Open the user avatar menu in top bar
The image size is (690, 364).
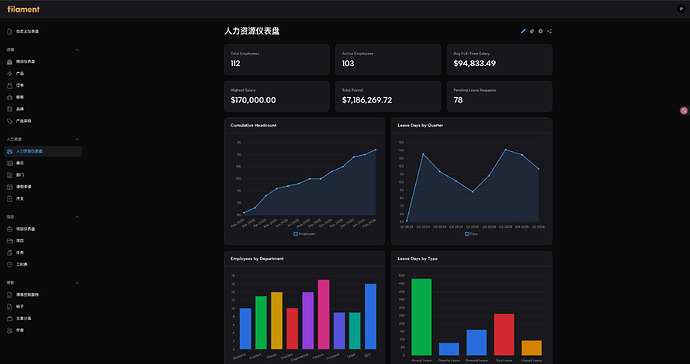(x=681, y=9)
